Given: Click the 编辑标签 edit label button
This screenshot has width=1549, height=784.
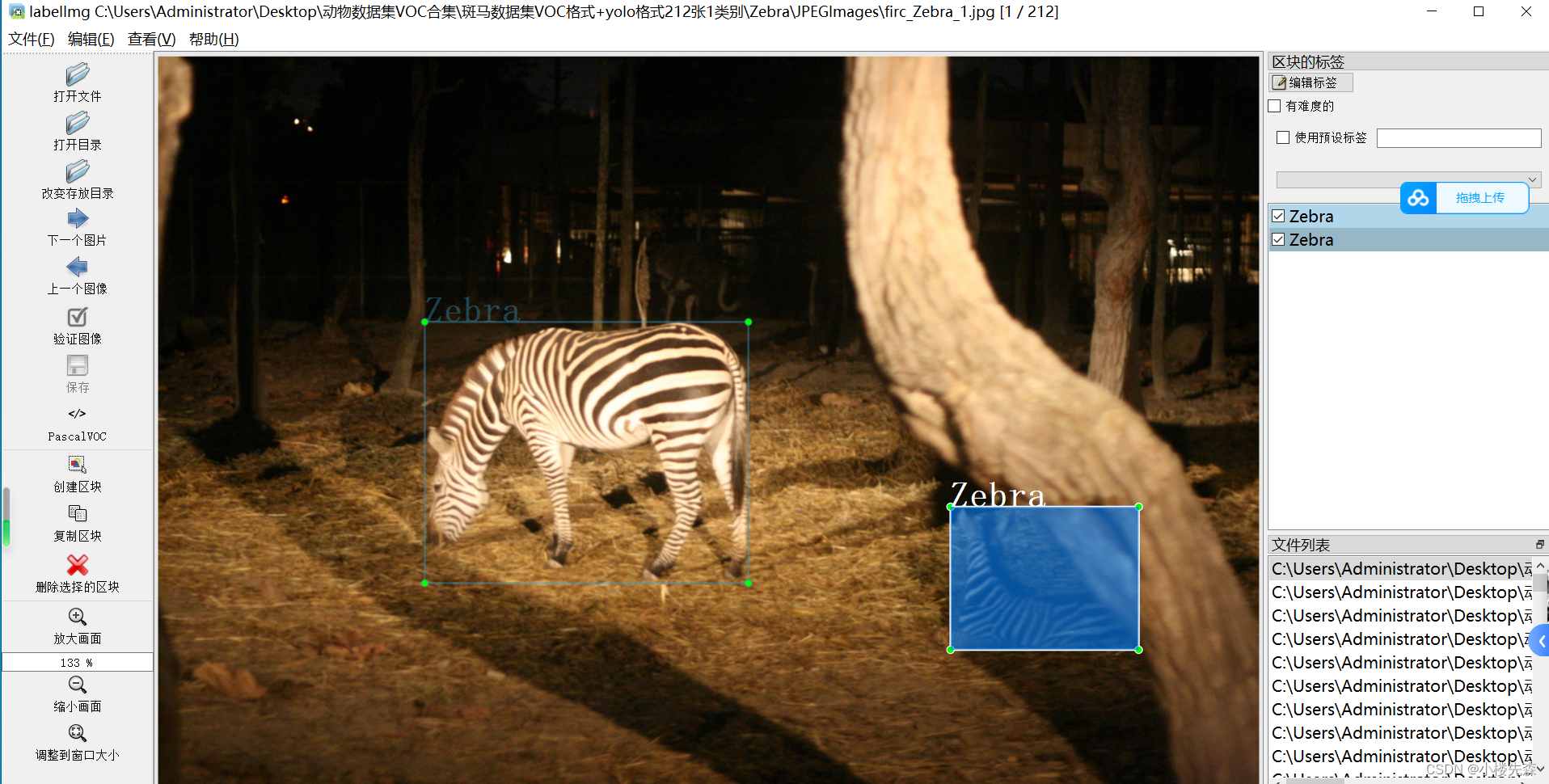Looking at the screenshot, I should 1311,82.
